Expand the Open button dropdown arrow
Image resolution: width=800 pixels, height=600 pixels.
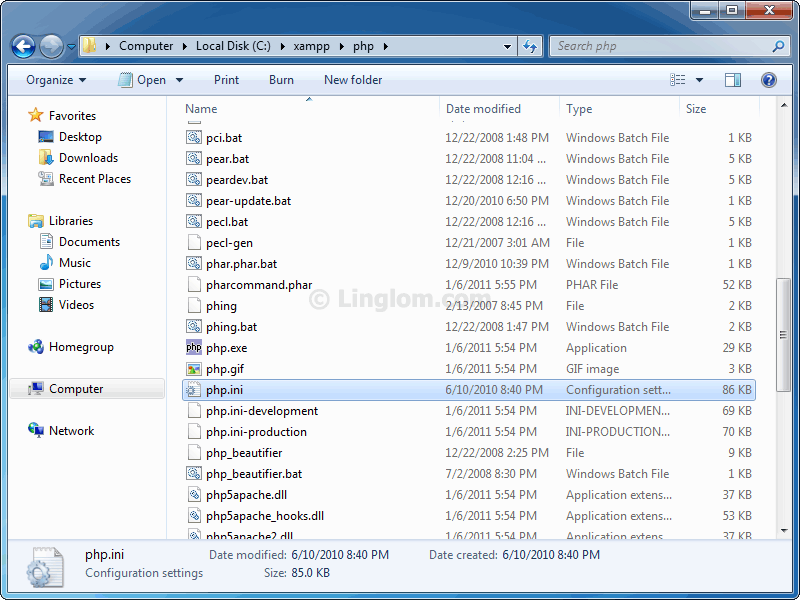(x=179, y=80)
